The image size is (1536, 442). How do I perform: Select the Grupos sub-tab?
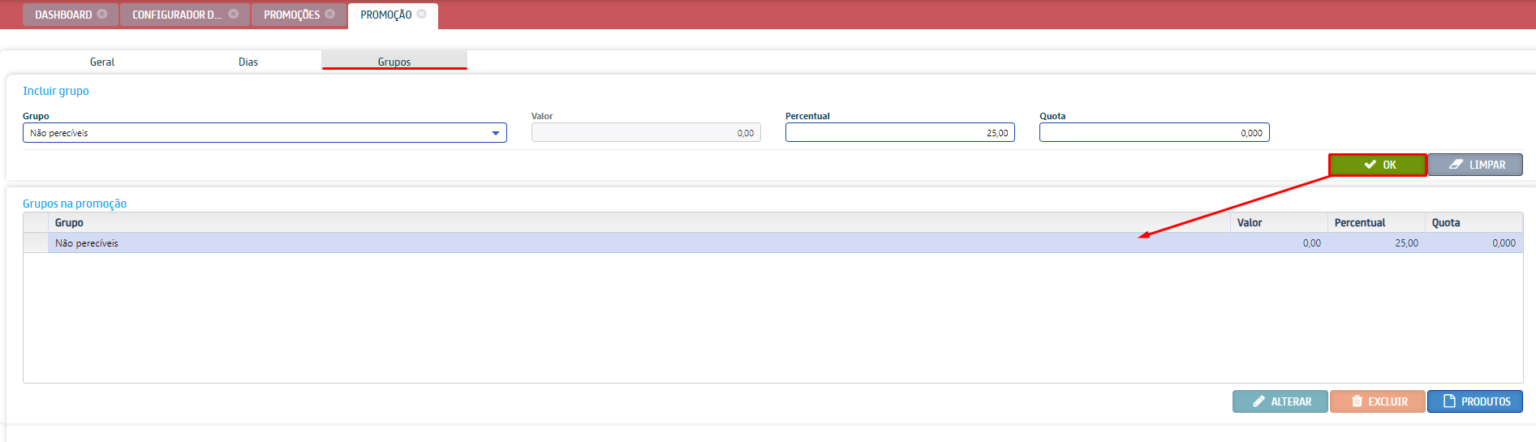coord(394,61)
